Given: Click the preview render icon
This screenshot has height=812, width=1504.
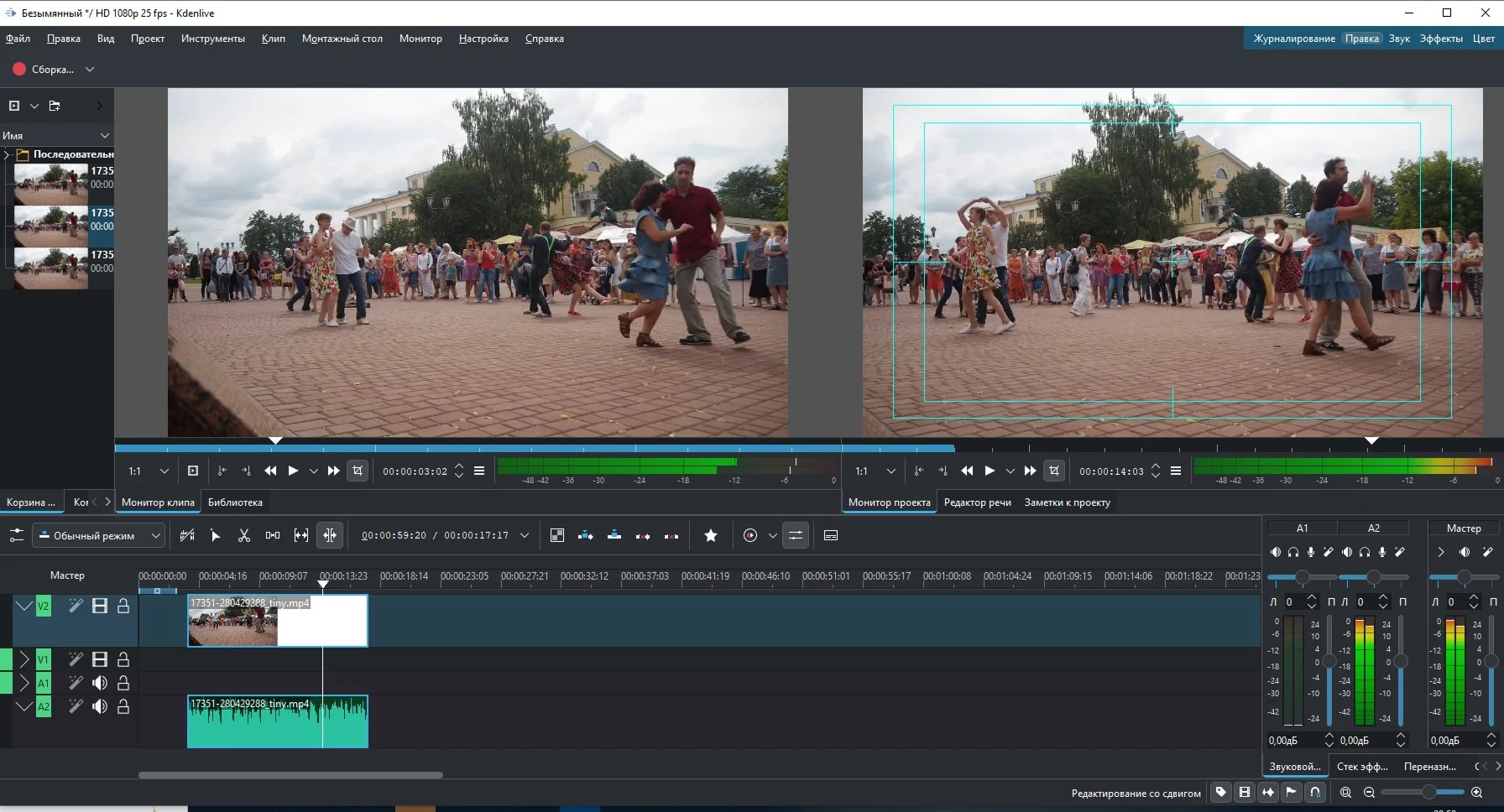Looking at the screenshot, I should coord(750,535).
